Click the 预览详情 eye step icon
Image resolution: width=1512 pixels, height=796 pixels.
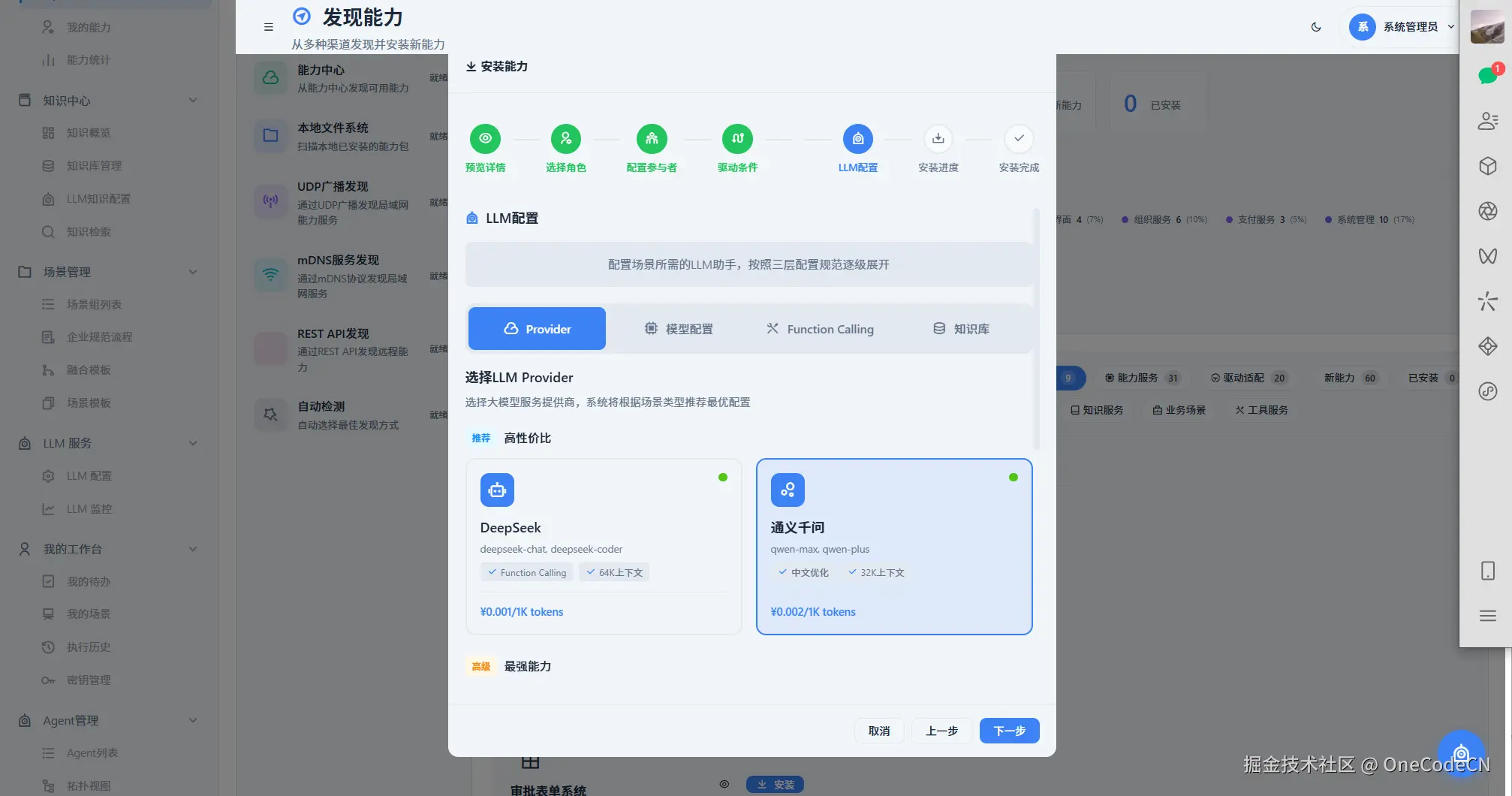pyautogui.click(x=485, y=138)
